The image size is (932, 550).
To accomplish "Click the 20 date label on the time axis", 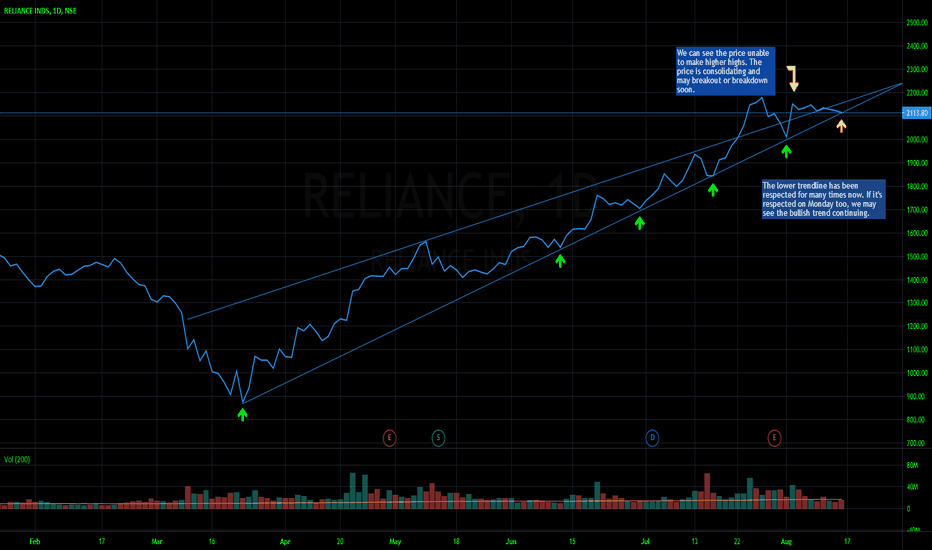I will click(x=341, y=541).
